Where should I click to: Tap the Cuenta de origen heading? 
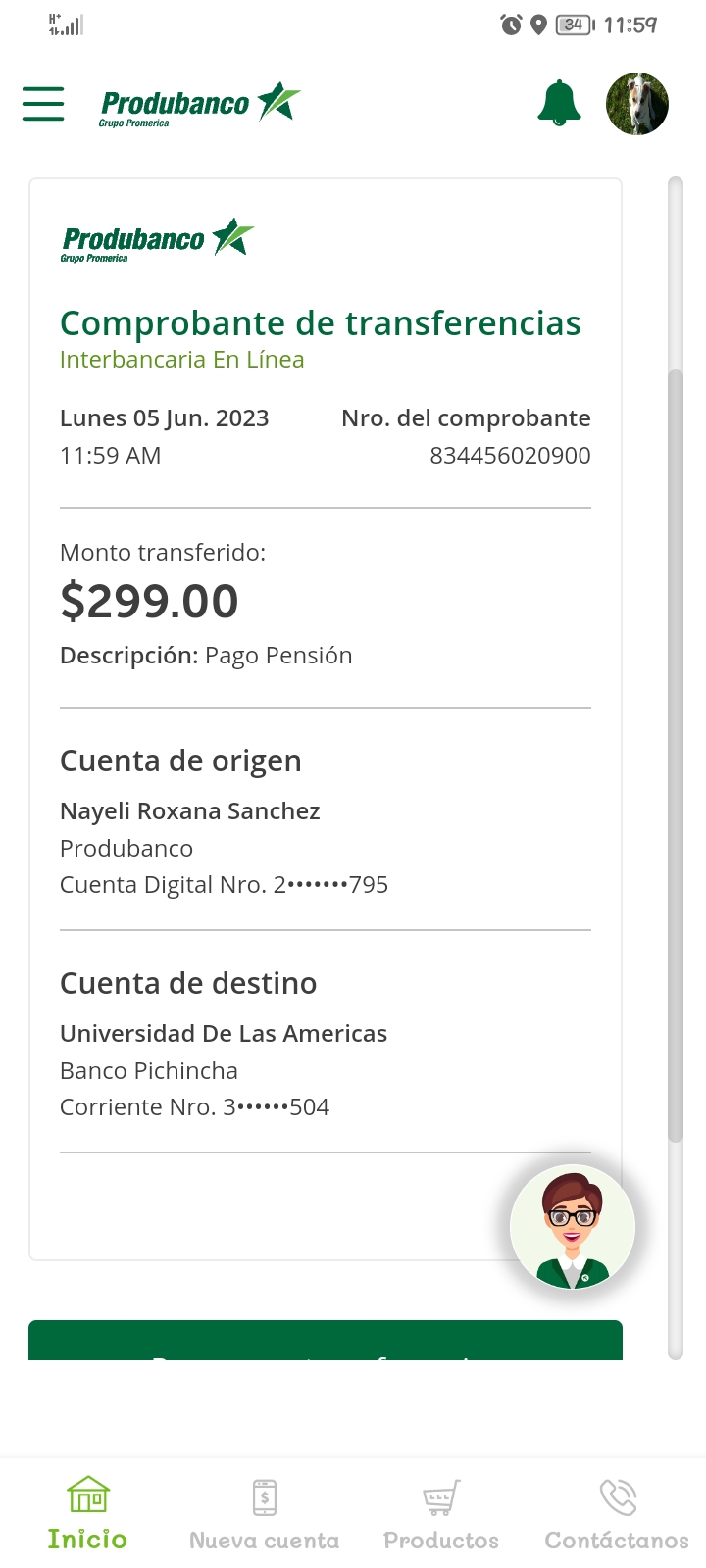click(x=180, y=761)
